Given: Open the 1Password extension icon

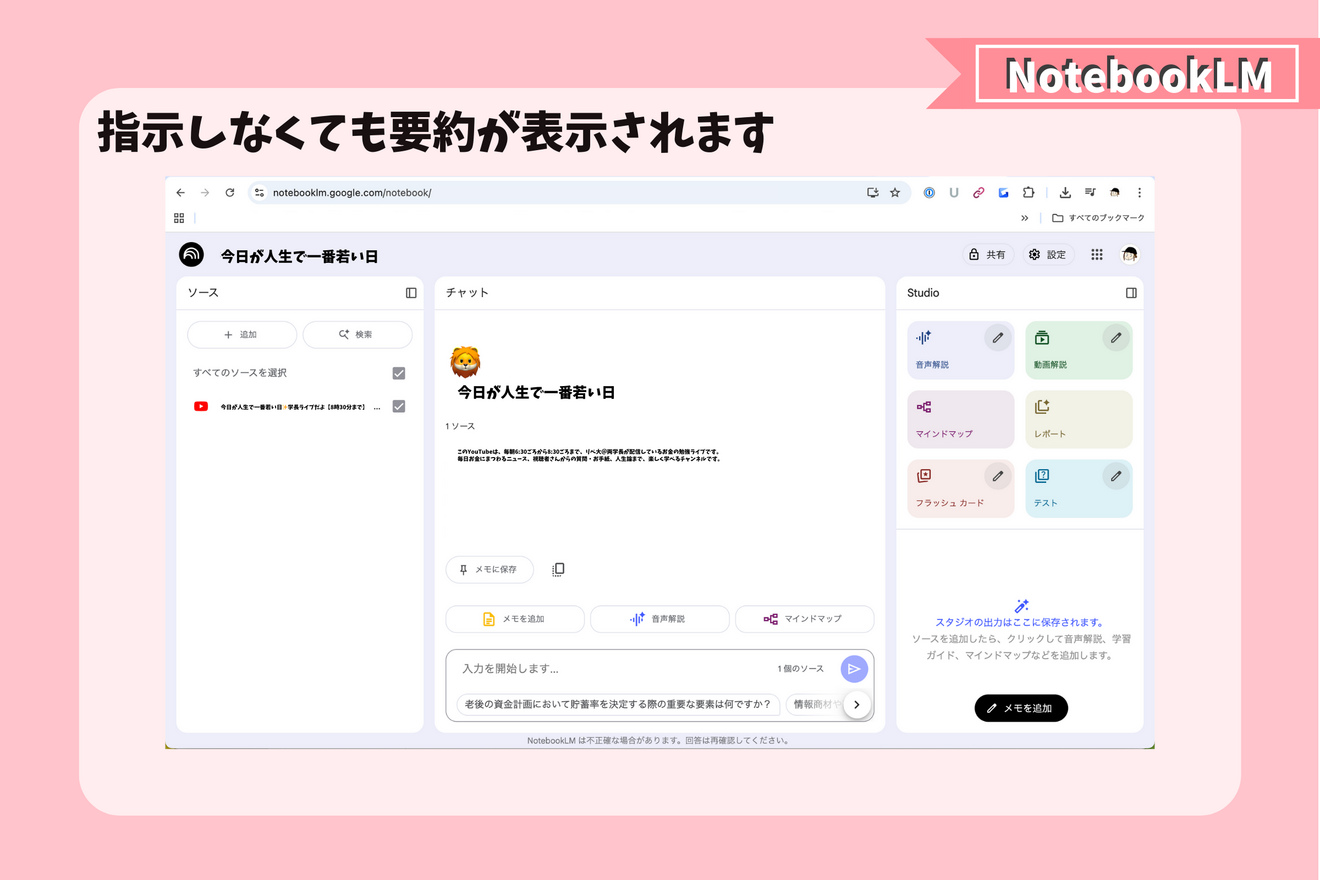Looking at the screenshot, I should pyautogui.click(x=929, y=193).
